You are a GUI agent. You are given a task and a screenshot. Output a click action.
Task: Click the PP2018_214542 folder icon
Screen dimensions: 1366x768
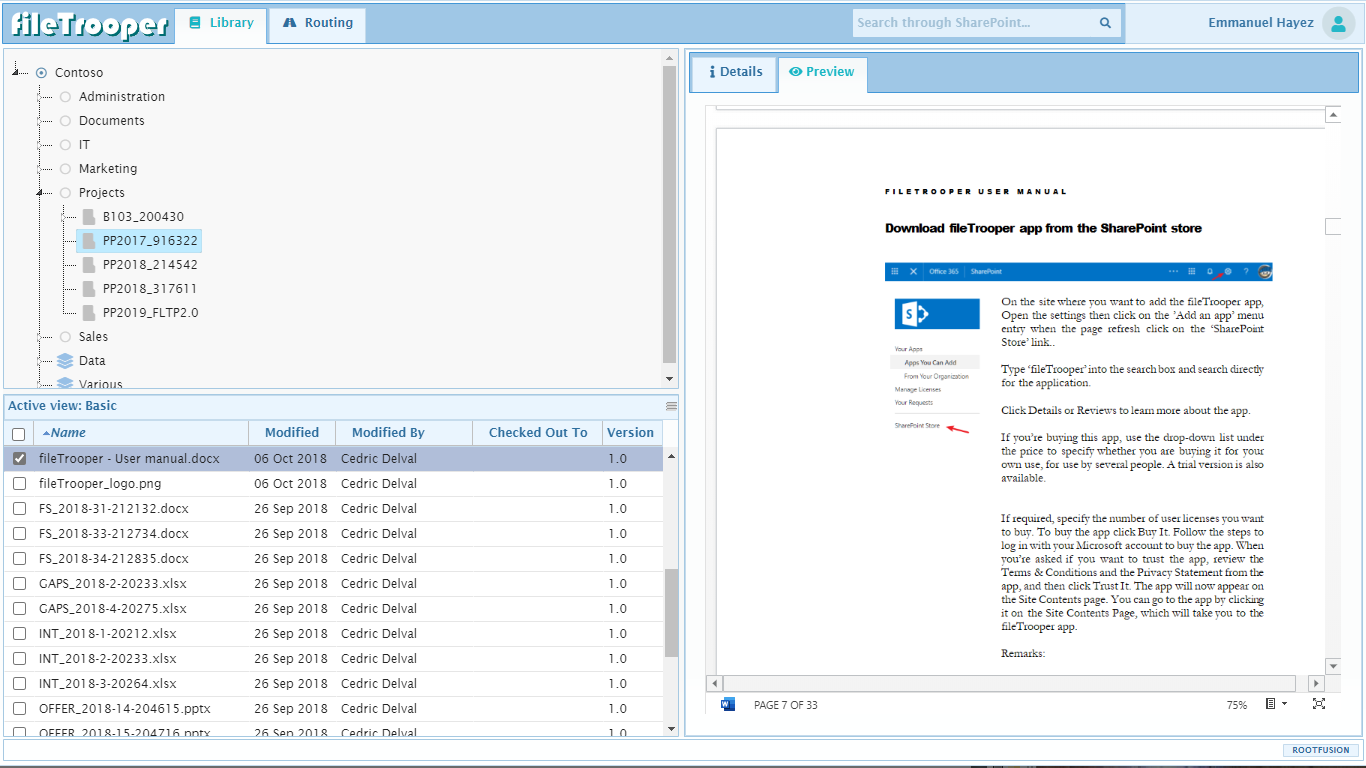pyautogui.click(x=89, y=265)
